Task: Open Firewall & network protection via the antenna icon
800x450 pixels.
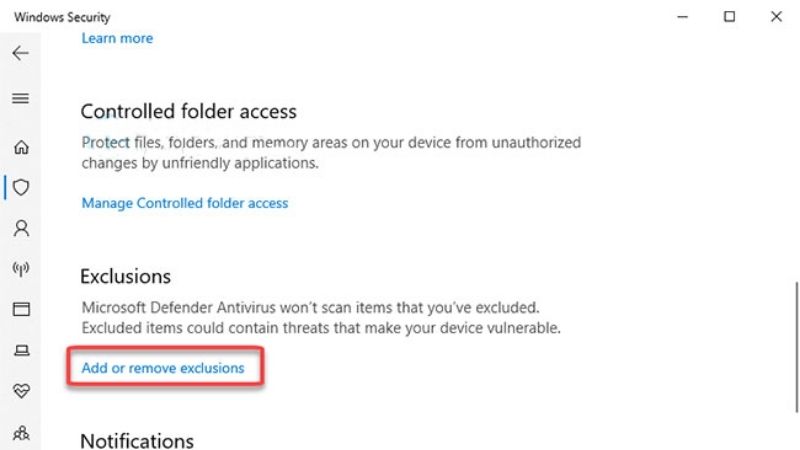Action: coord(21,268)
